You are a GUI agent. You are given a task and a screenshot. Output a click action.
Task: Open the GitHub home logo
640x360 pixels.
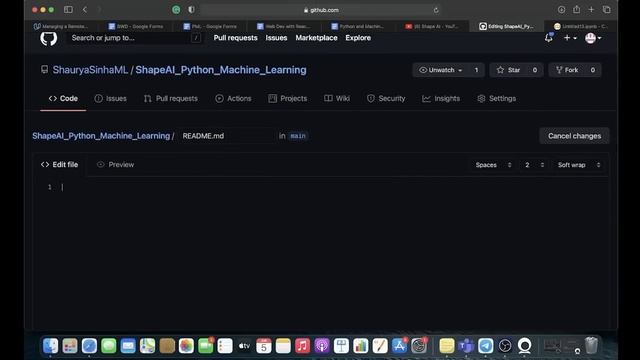49,38
